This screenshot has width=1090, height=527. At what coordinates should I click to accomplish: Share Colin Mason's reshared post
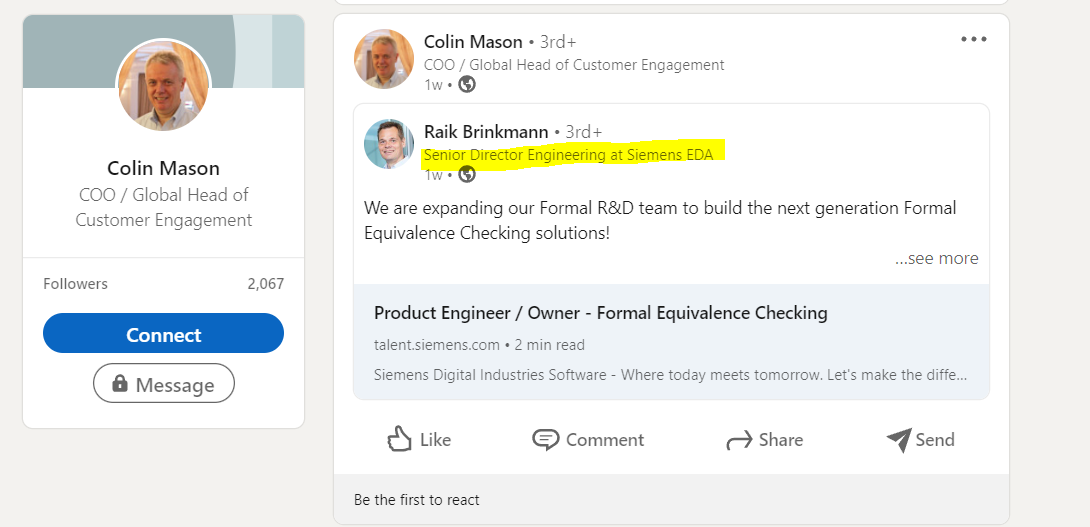(764, 440)
